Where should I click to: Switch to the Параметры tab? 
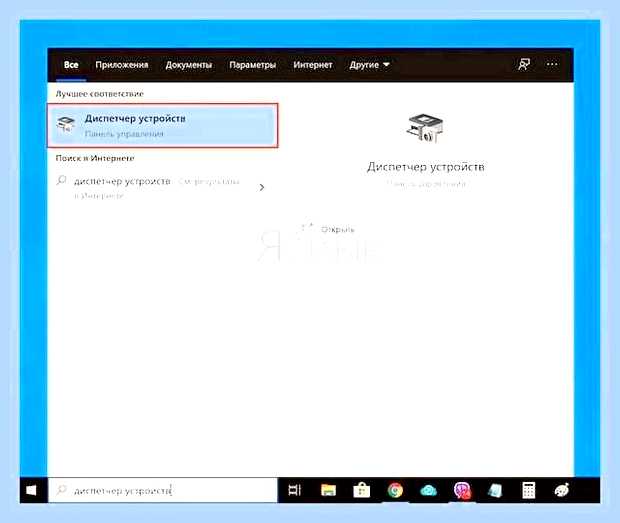(x=253, y=65)
